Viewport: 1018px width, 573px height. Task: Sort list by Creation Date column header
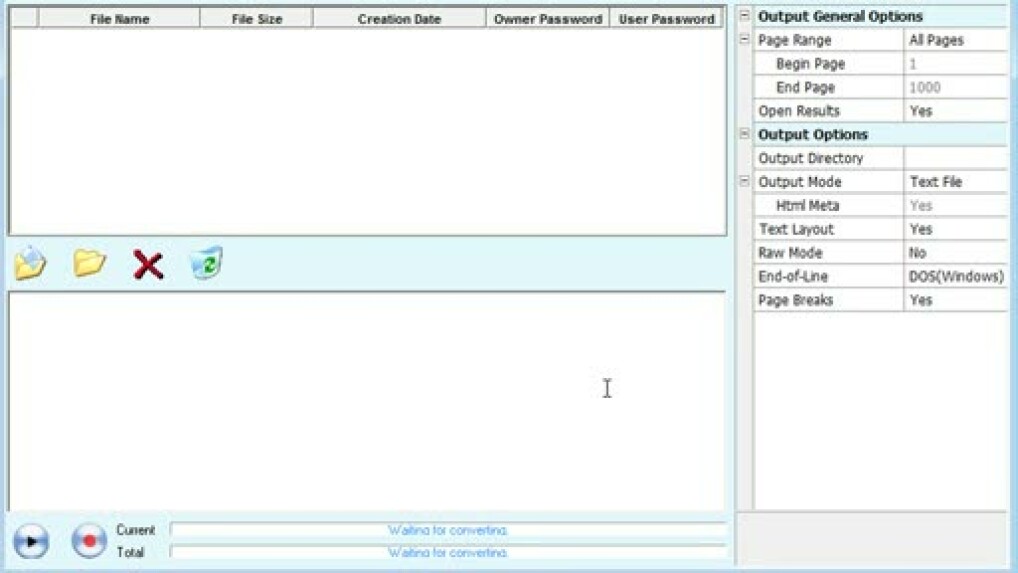pyautogui.click(x=399, y=19)
